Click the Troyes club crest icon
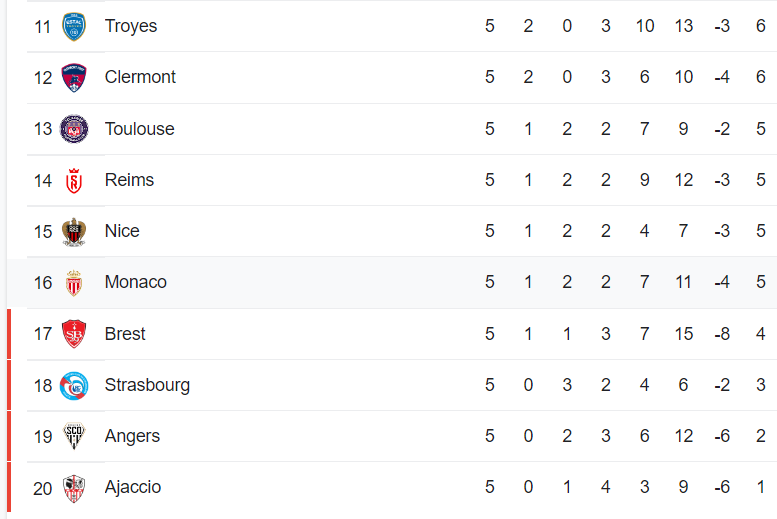This screenshot has width=777, height=519. [74, 26]
